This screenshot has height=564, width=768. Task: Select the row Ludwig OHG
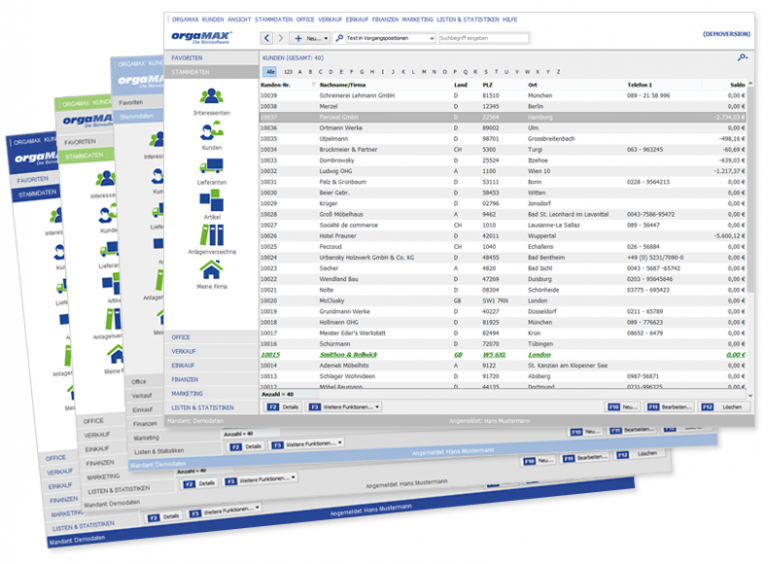pyautogui.click(x=503, y=171)
